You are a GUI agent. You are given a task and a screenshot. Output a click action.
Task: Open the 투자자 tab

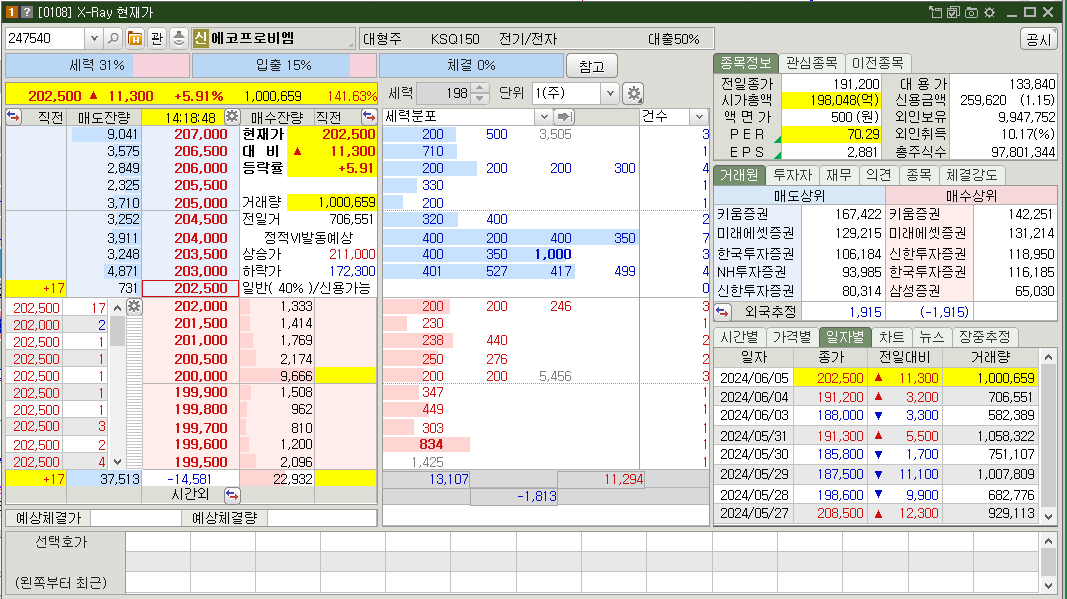pyautogui.click(x=792, y=175)
